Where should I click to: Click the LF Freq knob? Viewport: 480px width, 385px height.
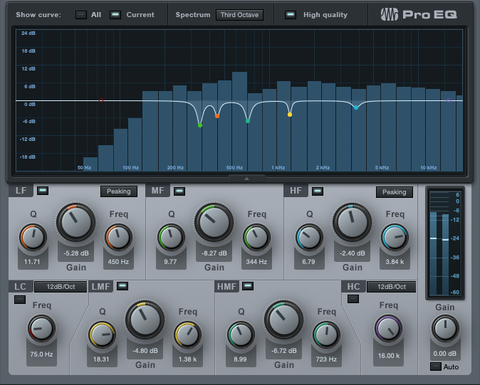[119, 237]
